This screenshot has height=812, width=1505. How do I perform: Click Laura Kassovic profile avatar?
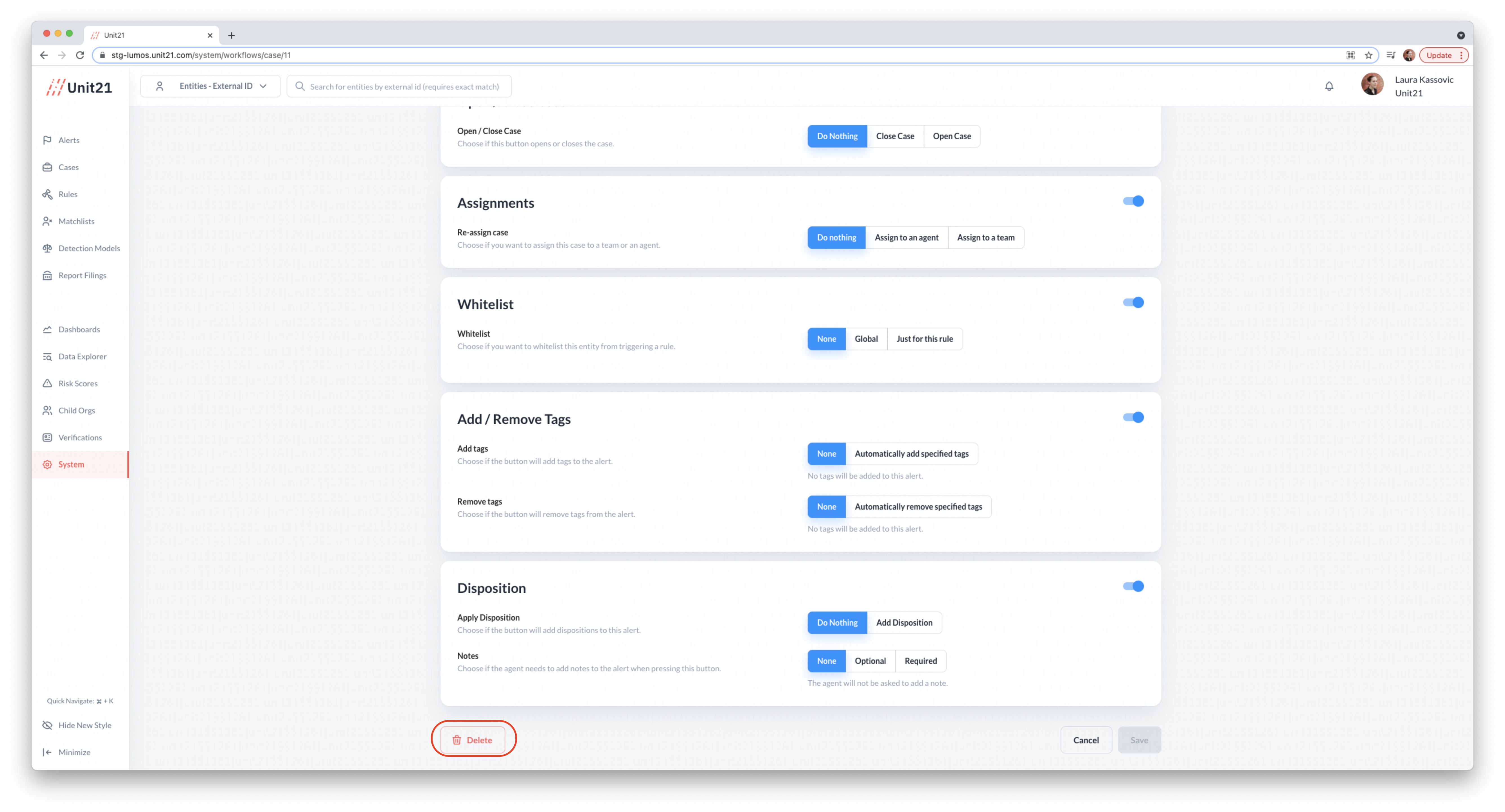click(x=1372, y=85)
